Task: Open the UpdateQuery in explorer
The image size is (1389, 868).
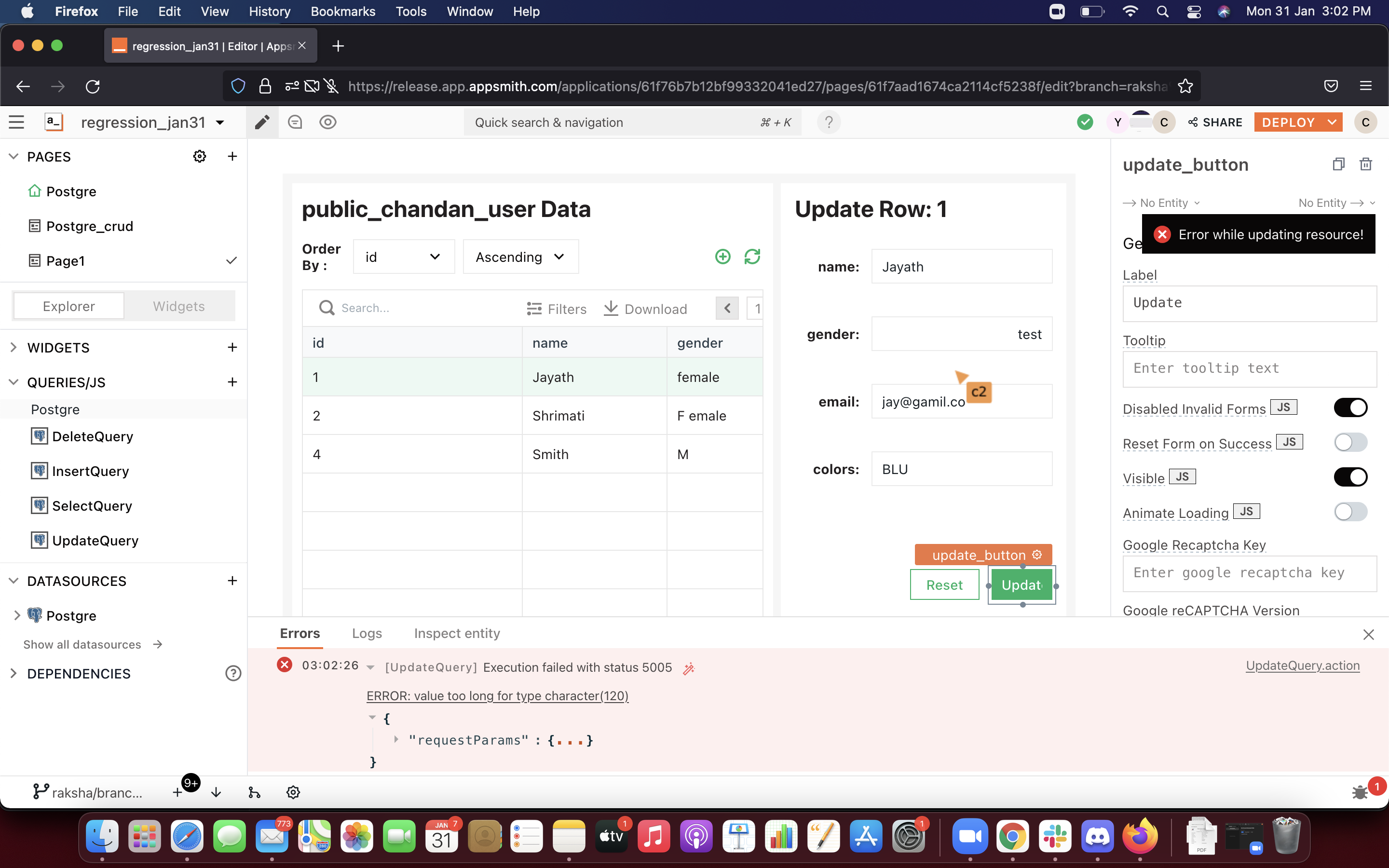Action: pos(95,540)
